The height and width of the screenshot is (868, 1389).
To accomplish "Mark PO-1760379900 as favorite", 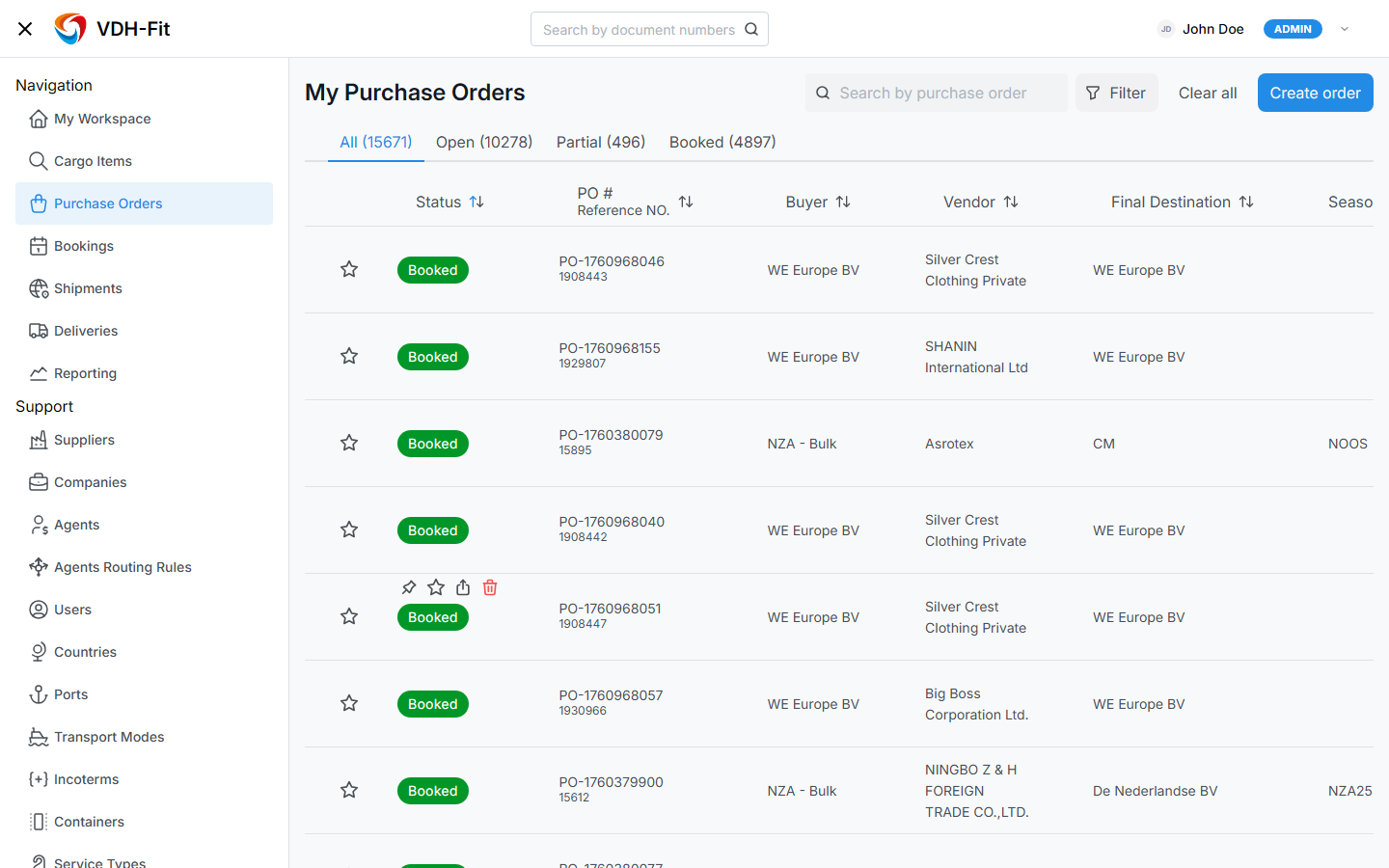I will coord(349,790).
